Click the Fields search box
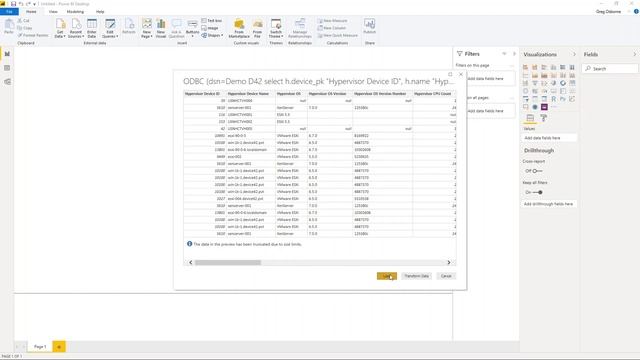Viewport: 640px width, 360px height. click(610, 69)
